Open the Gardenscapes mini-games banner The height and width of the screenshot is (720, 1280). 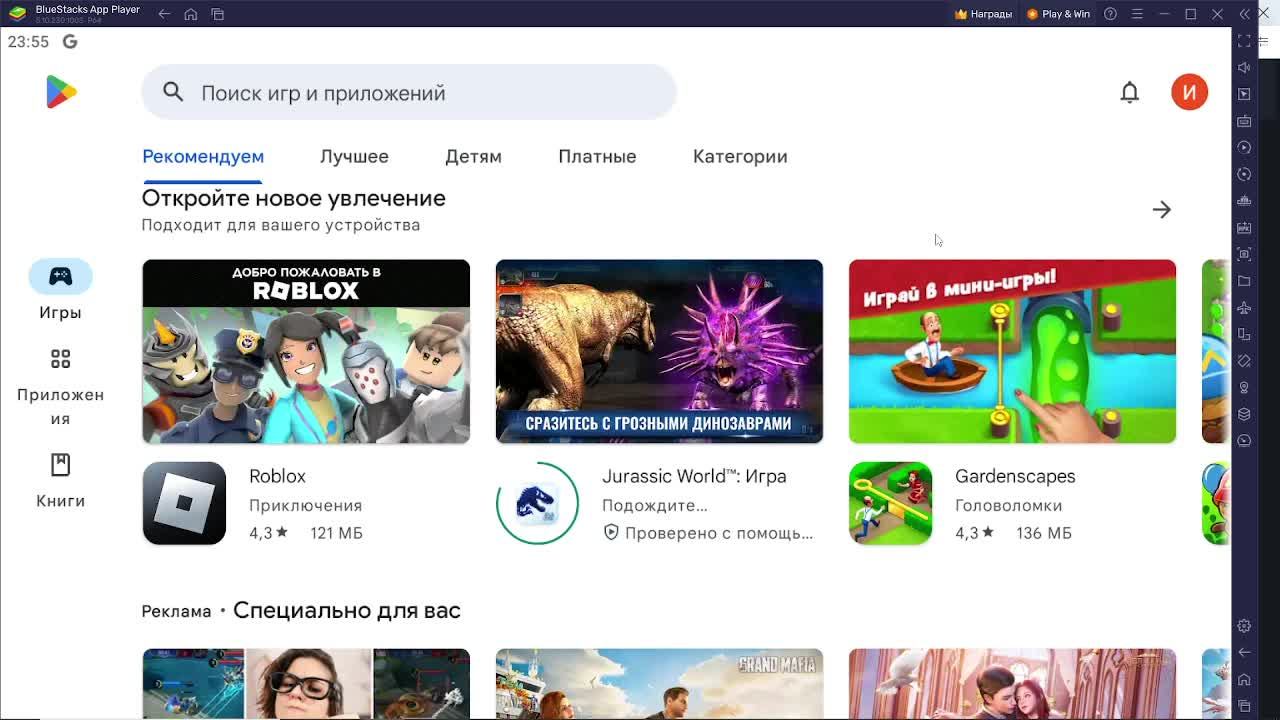[1012, 351]
